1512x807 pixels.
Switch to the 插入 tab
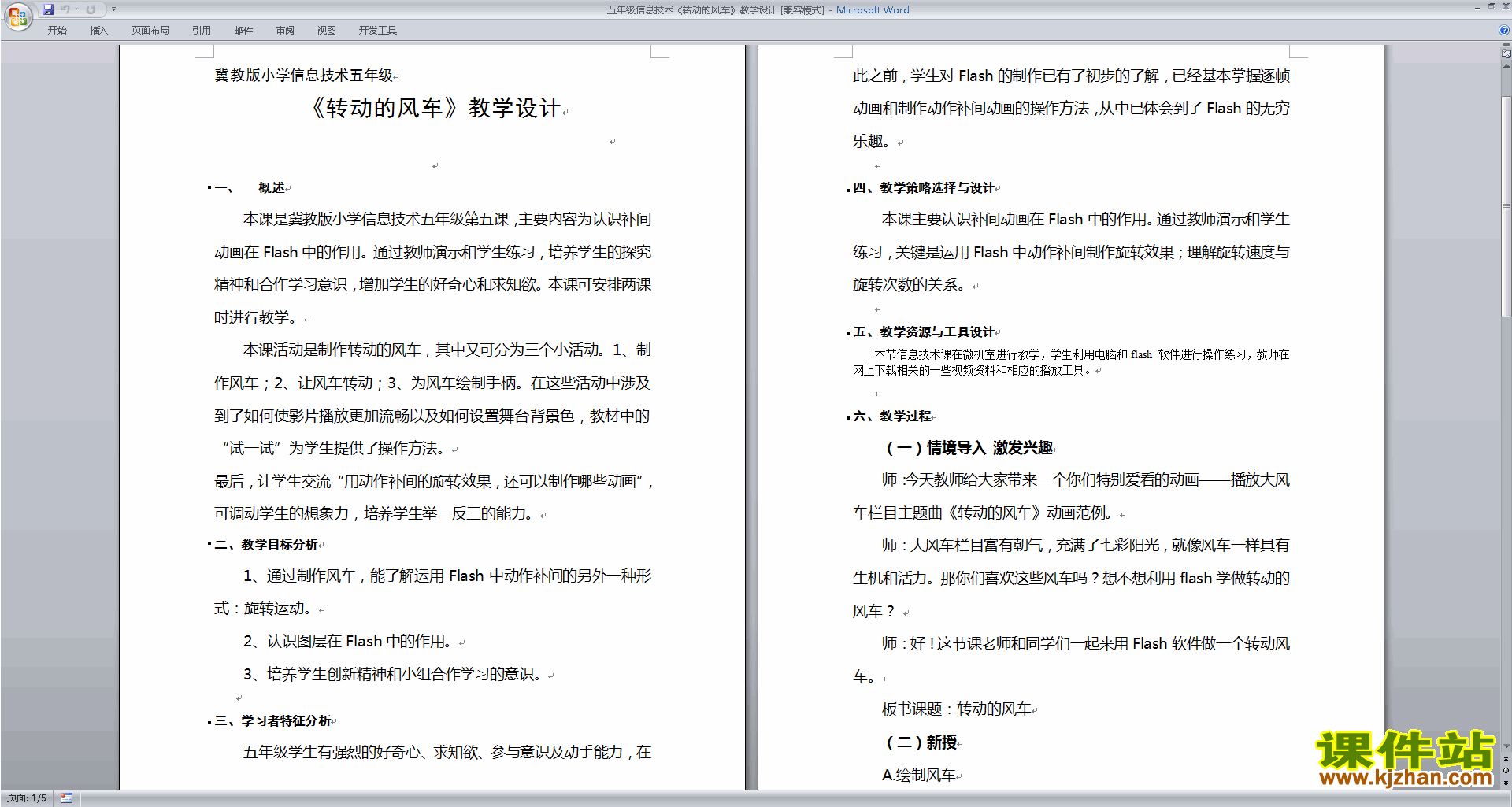tap(98, 31)
